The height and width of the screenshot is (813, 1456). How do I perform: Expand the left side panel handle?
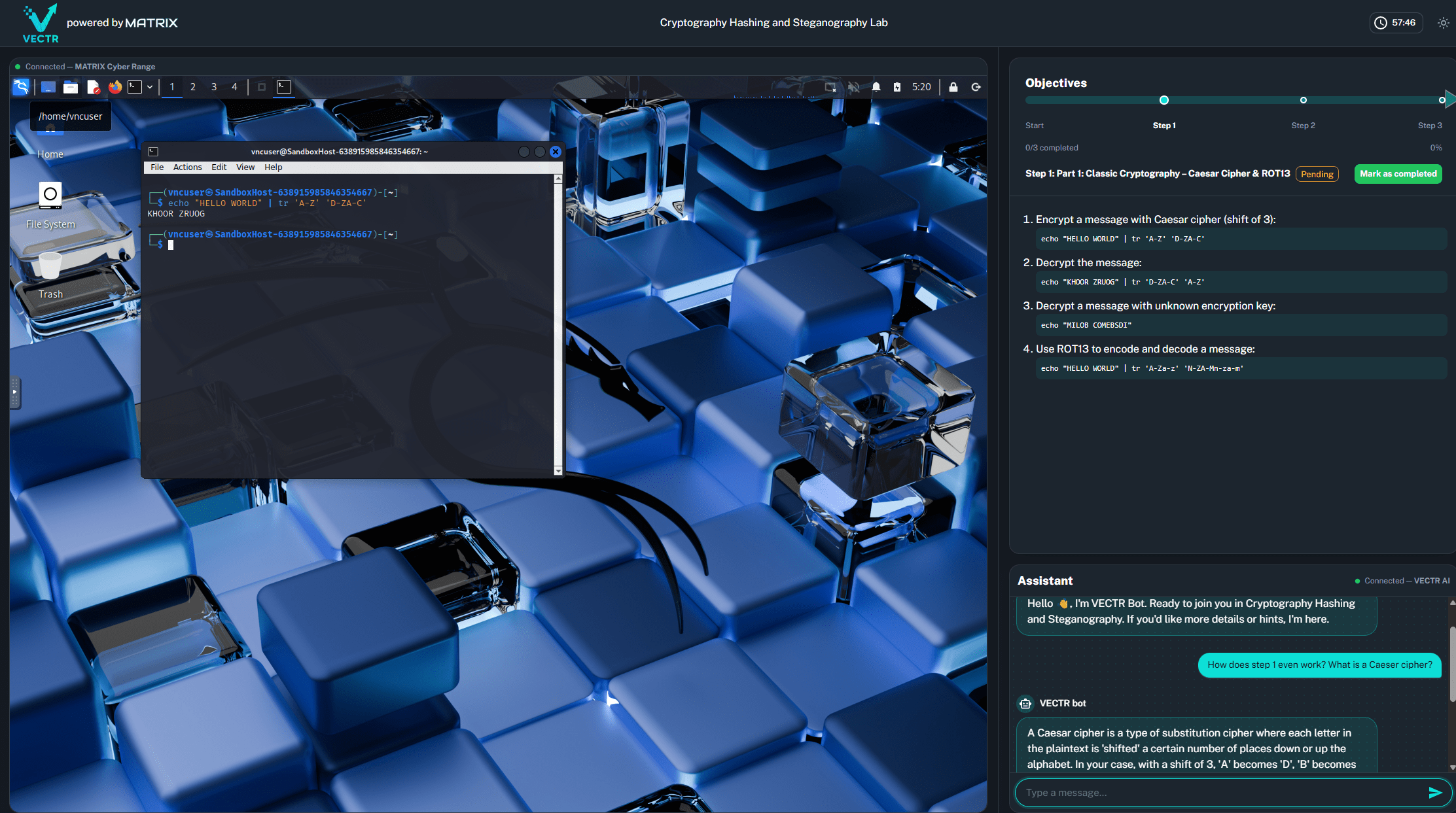point(14,392)
